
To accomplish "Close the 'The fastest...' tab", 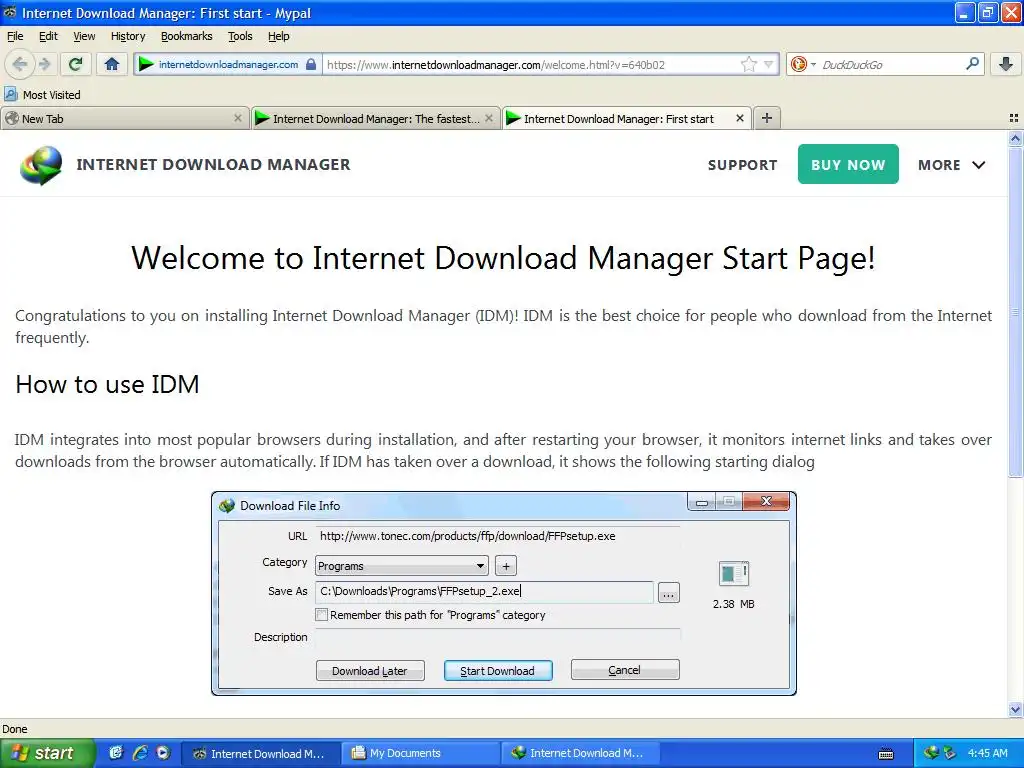I will [x=488, y=118].
